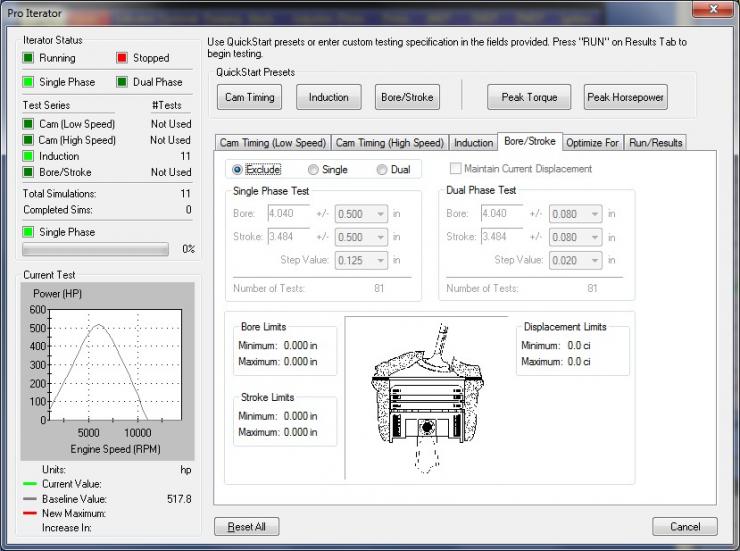The image size is (740, 551).
Task: Click the Induction QuickStart preset
Action: 328,97
